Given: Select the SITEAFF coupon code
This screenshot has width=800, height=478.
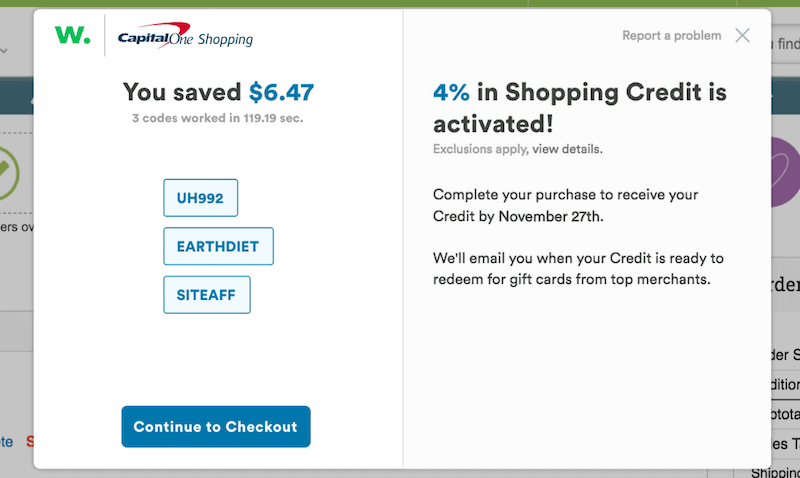Looking at the screenshot, I should click(206, 295).
